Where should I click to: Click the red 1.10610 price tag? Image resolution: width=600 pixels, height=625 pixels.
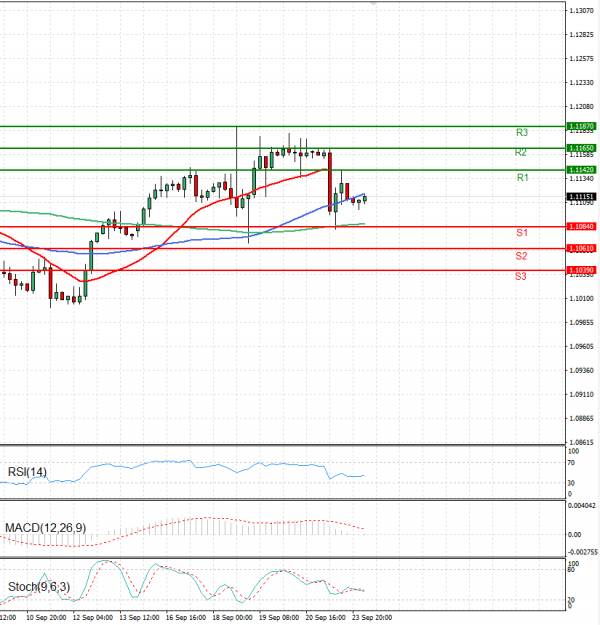582,248
